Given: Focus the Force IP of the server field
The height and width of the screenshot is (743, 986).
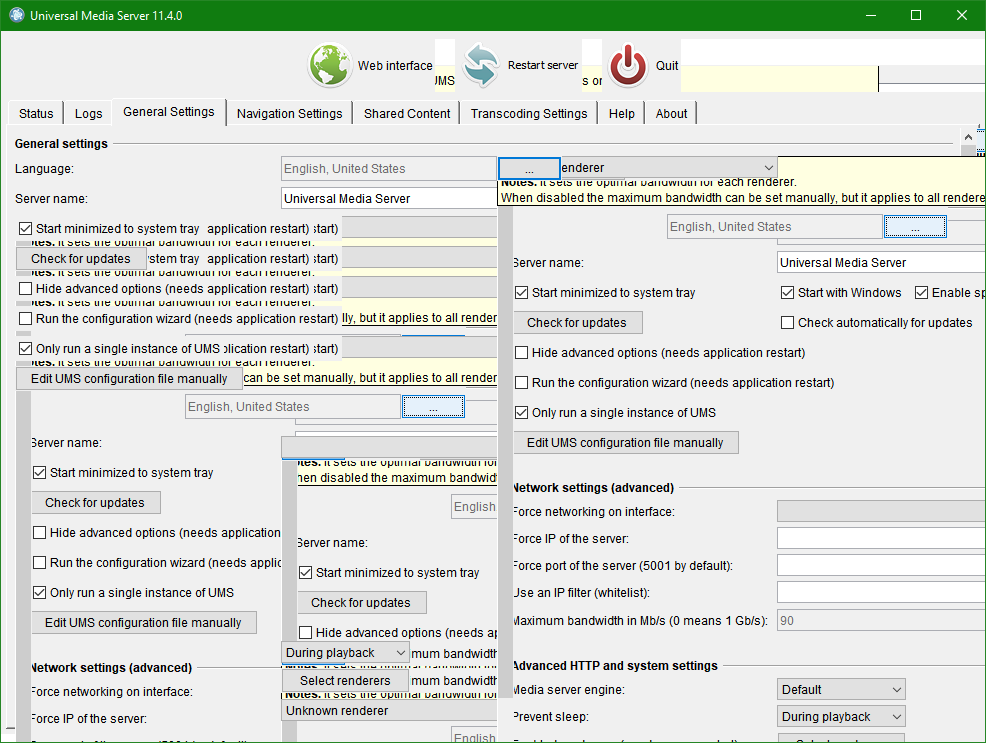Looking at the screenshot, I should [881, 538].
